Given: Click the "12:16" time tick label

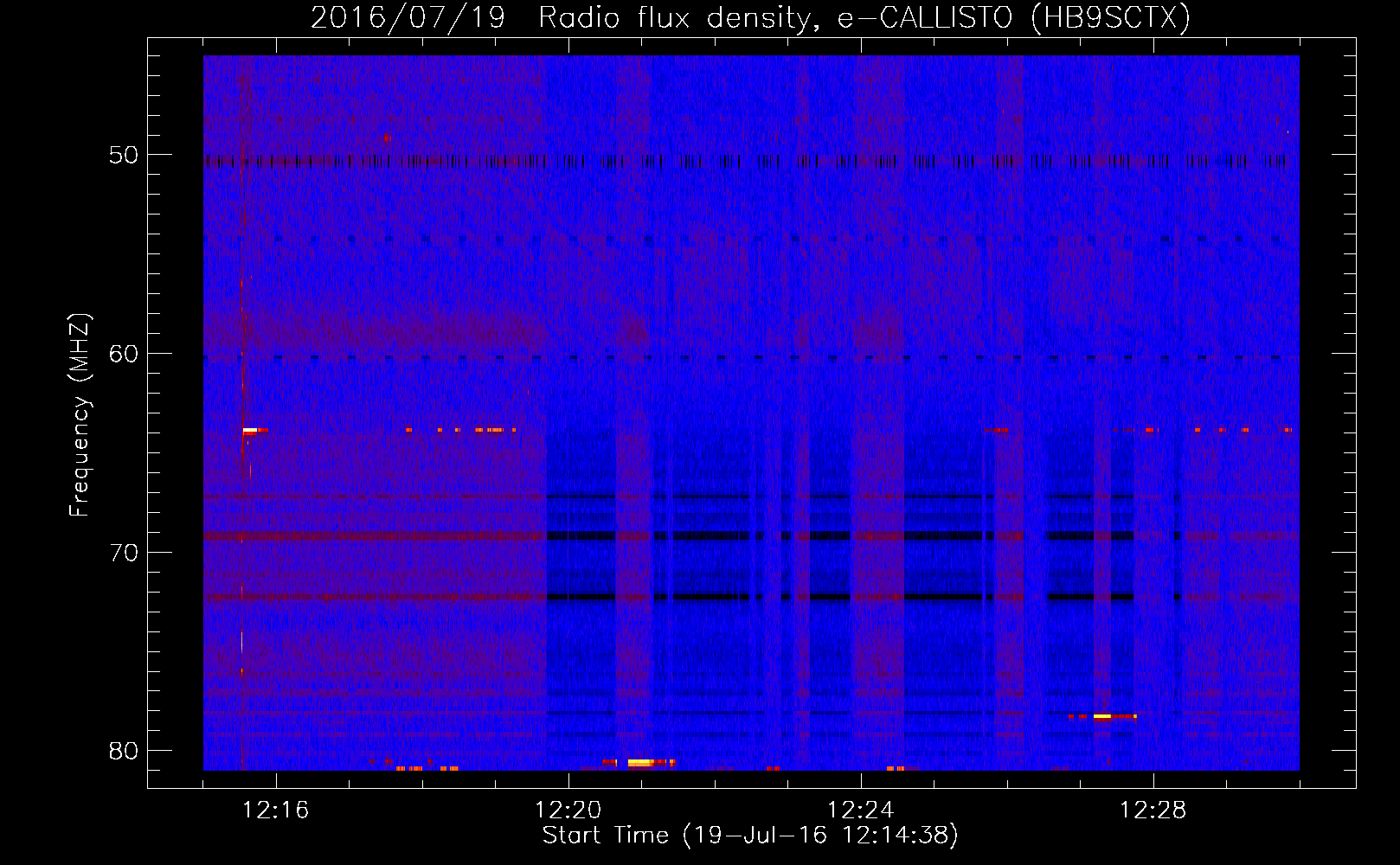Looking at the screenshot, I should click(x=276, y=810).
